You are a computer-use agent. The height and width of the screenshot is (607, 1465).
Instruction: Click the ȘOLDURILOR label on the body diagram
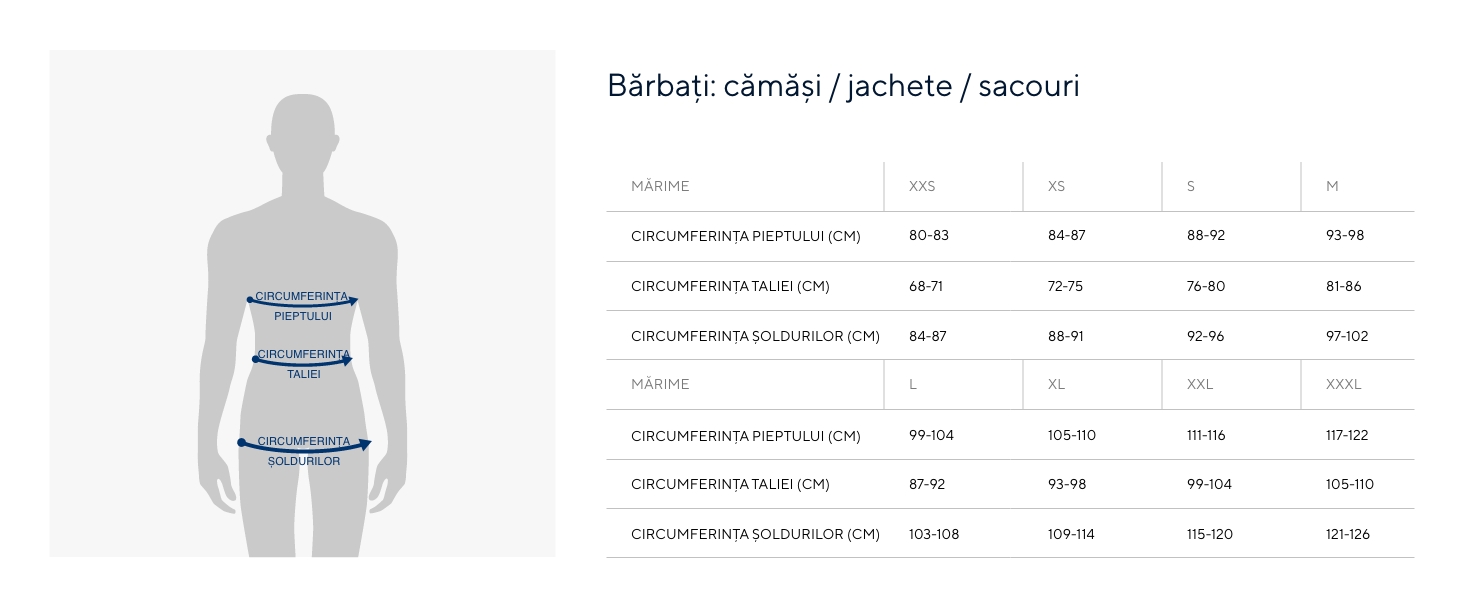click(x=304, y=462)
